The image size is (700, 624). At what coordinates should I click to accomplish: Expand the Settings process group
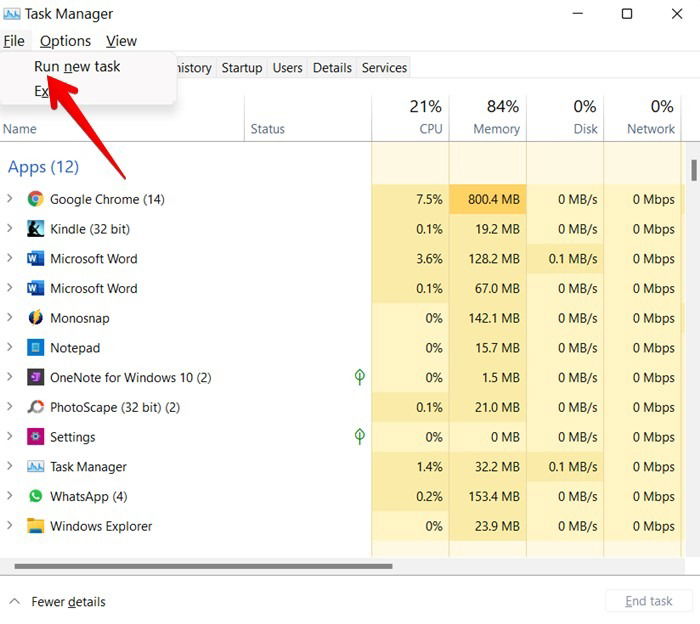(x=9, y=436)
